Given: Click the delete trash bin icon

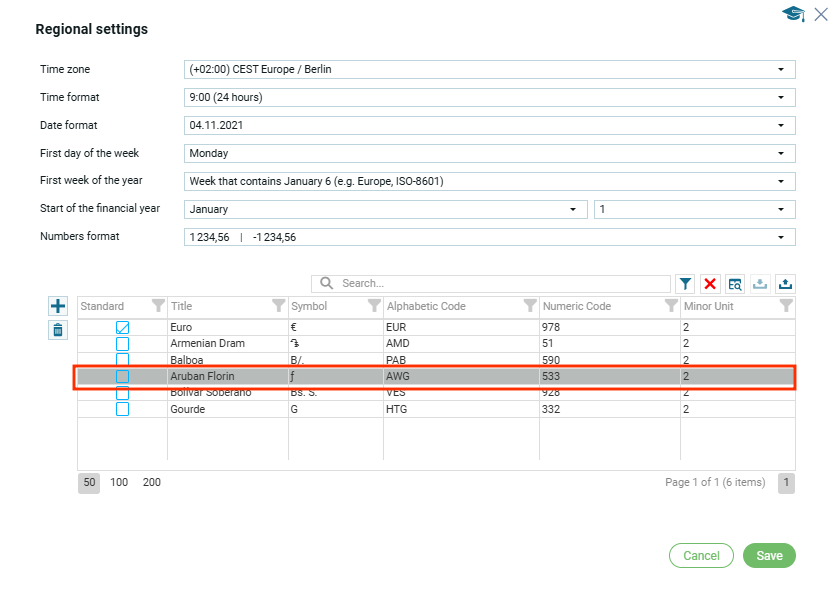Looking at the screenshot, I should tap(58, 330).
